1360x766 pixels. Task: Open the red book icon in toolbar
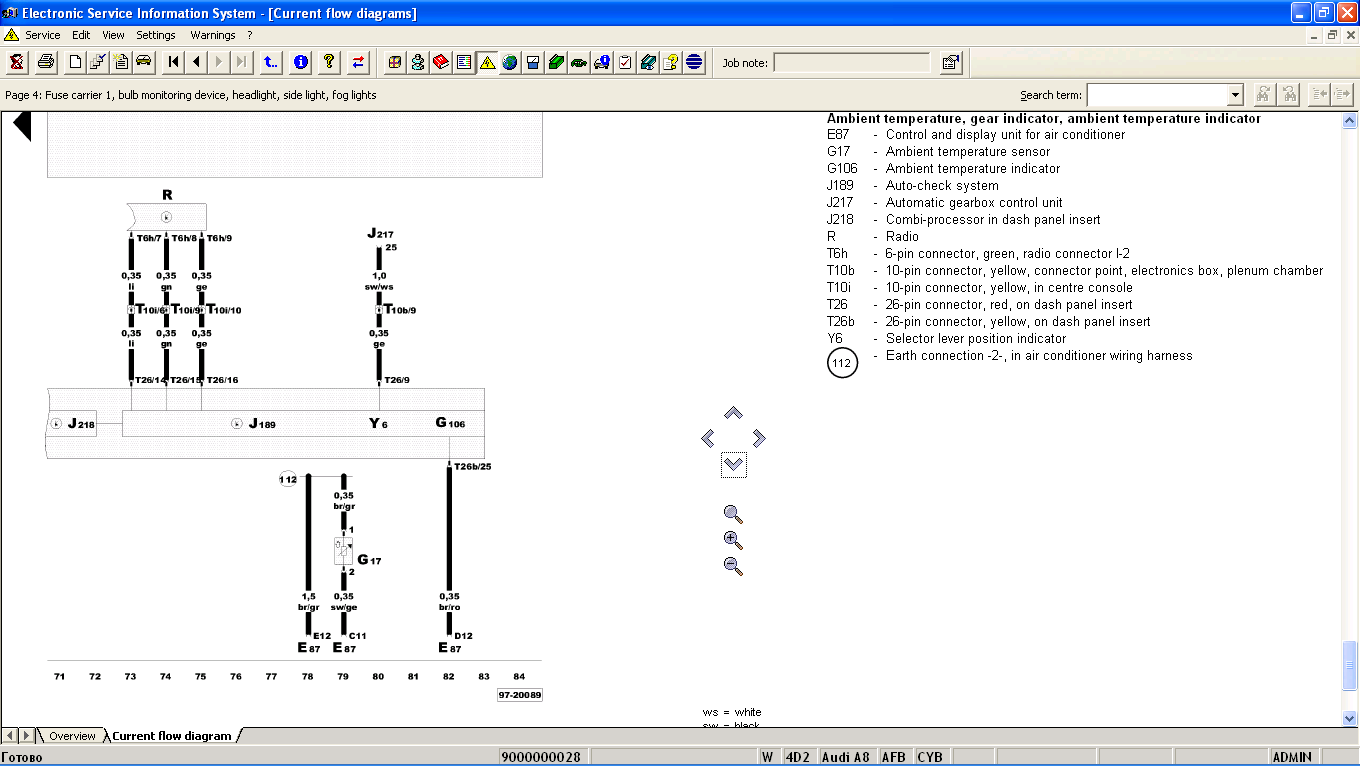point(441,62)
